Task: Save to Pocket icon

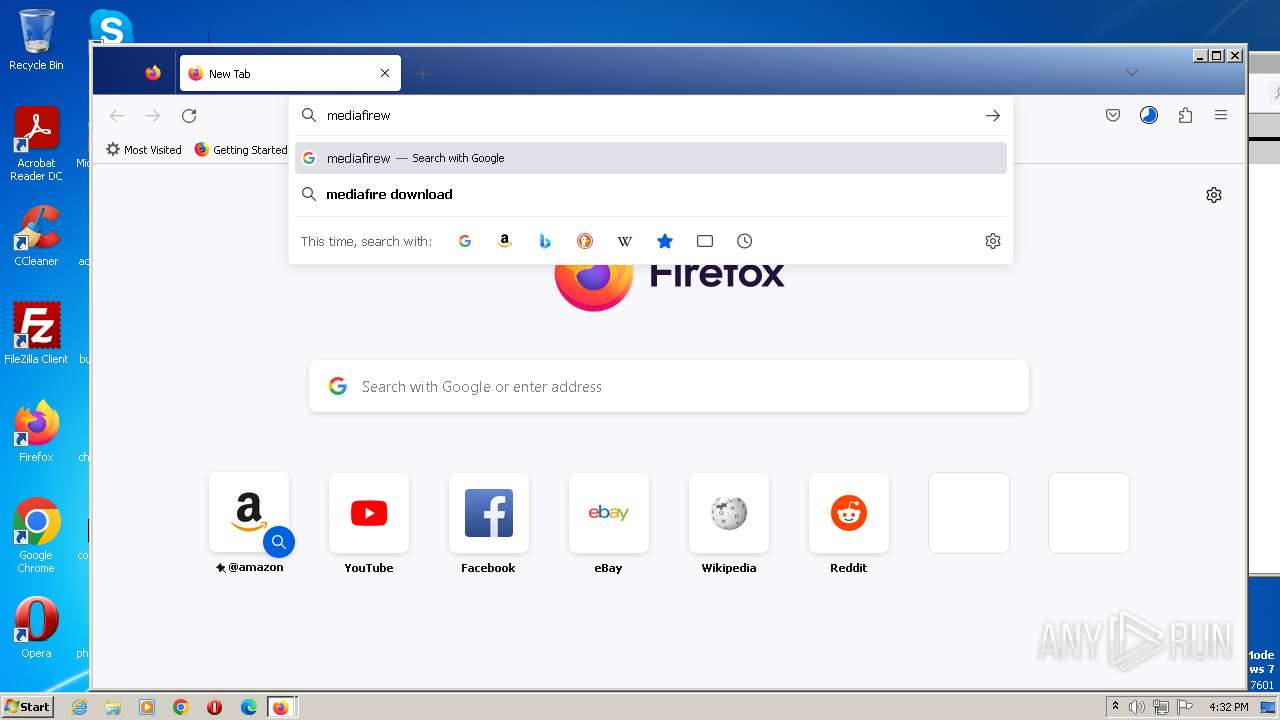Action: click(1113, 116)
